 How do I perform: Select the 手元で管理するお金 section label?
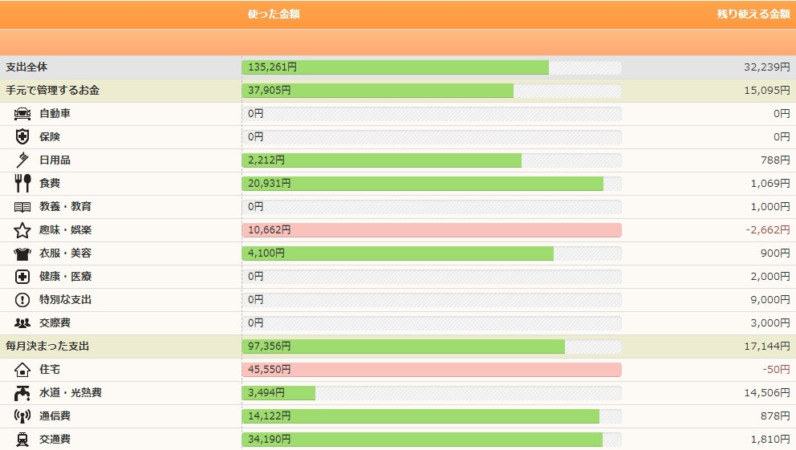tap(52, 90)
